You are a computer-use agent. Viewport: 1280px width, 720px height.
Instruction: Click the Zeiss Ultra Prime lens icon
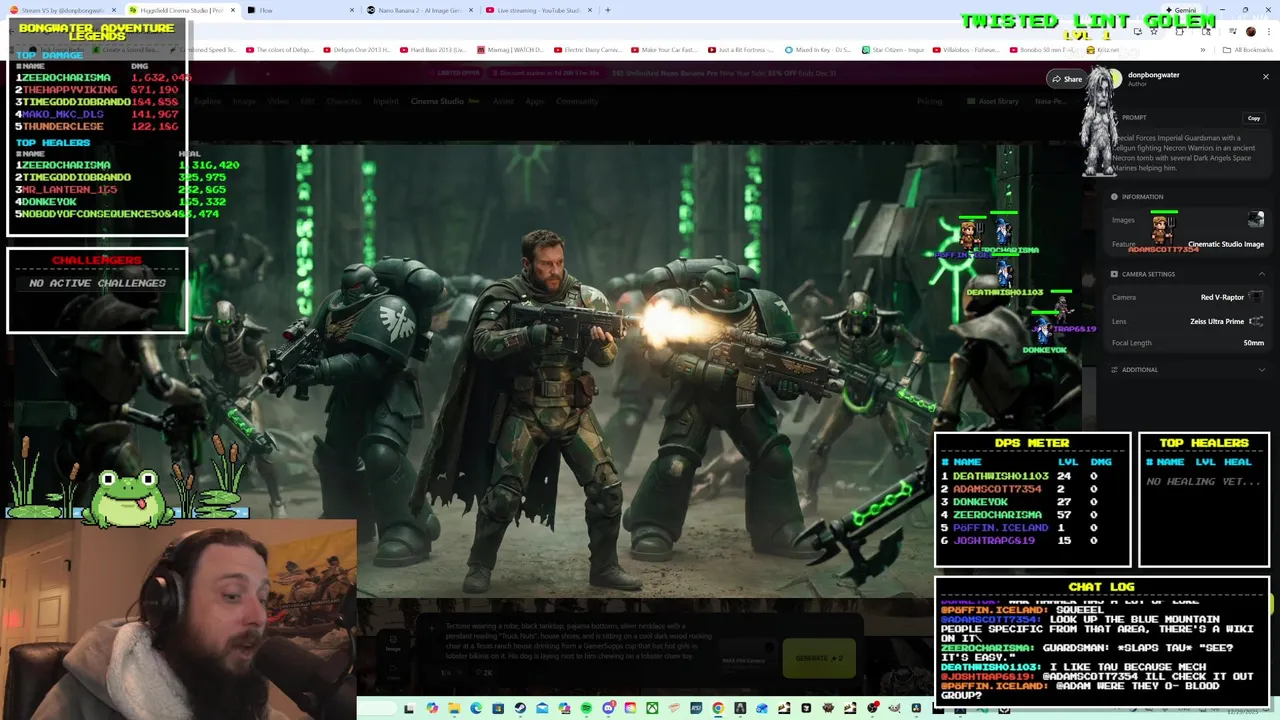[1256, 321]
